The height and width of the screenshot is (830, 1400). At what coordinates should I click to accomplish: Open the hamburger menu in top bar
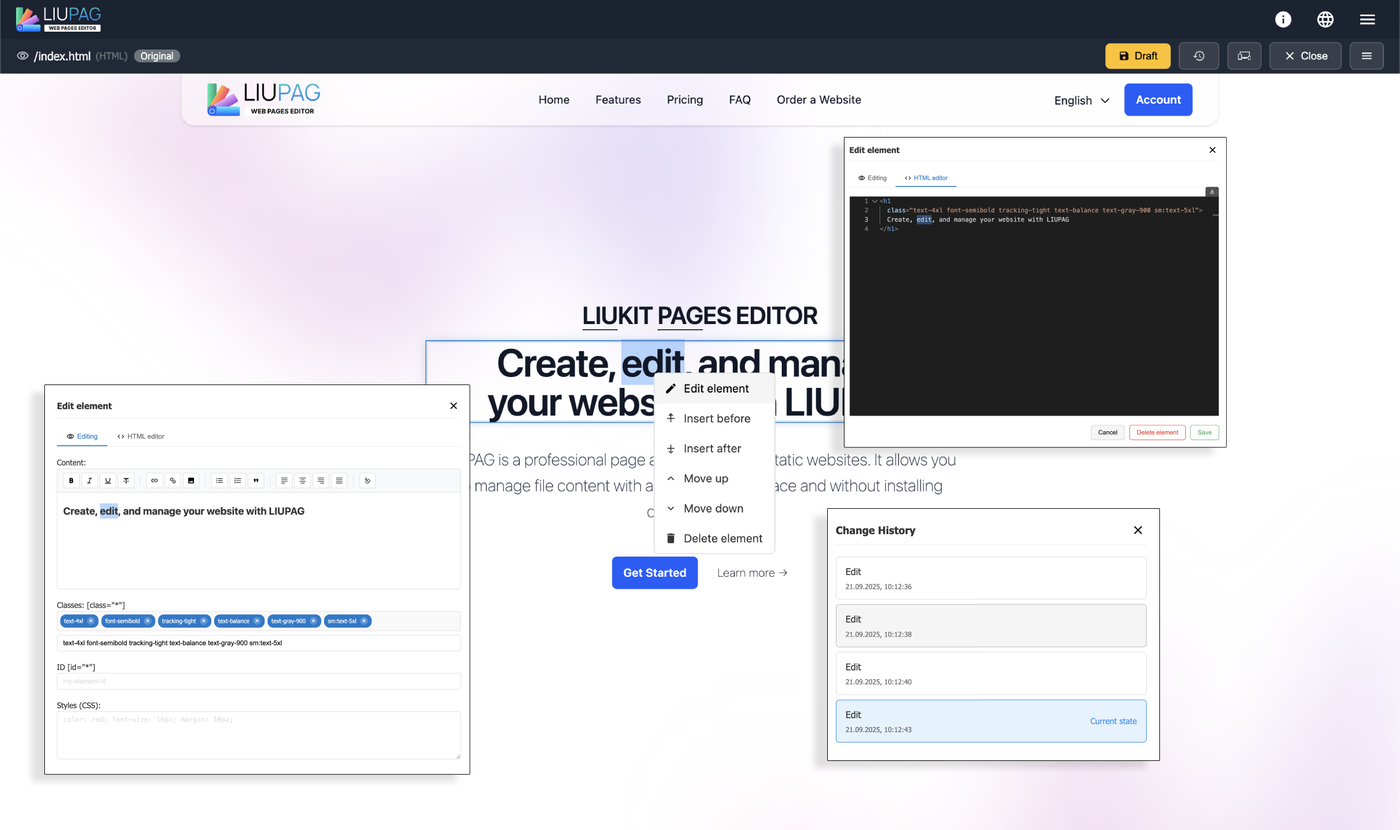(x=1367, y=19)
